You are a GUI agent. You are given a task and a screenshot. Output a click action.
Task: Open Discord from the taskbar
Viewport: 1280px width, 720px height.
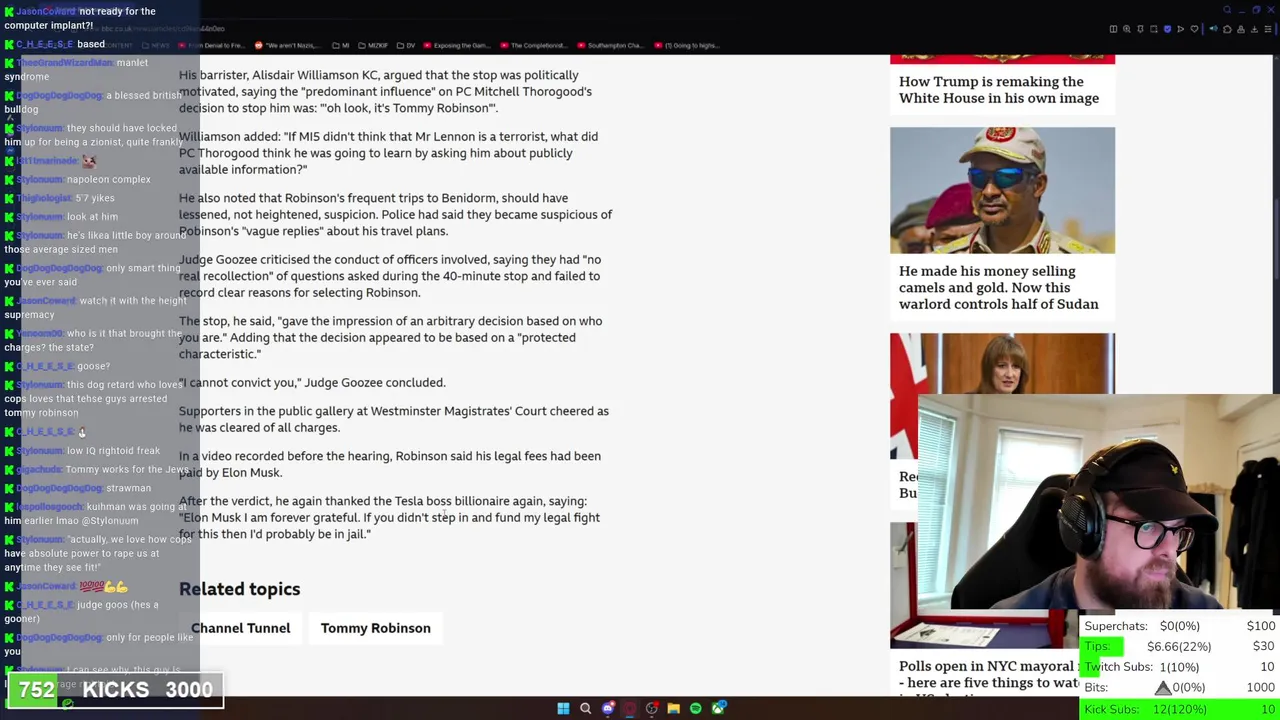pos(608,709)
